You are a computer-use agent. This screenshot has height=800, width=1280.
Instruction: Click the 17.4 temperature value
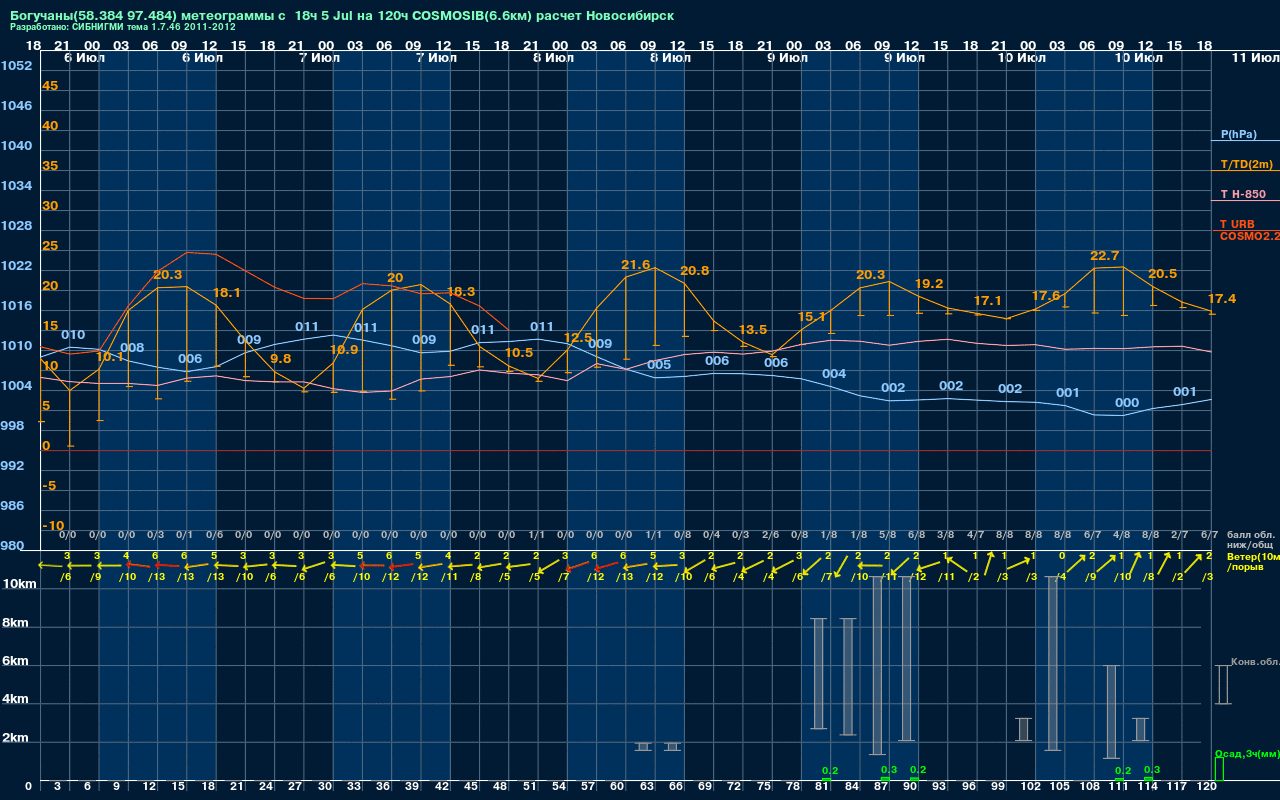1222,299
